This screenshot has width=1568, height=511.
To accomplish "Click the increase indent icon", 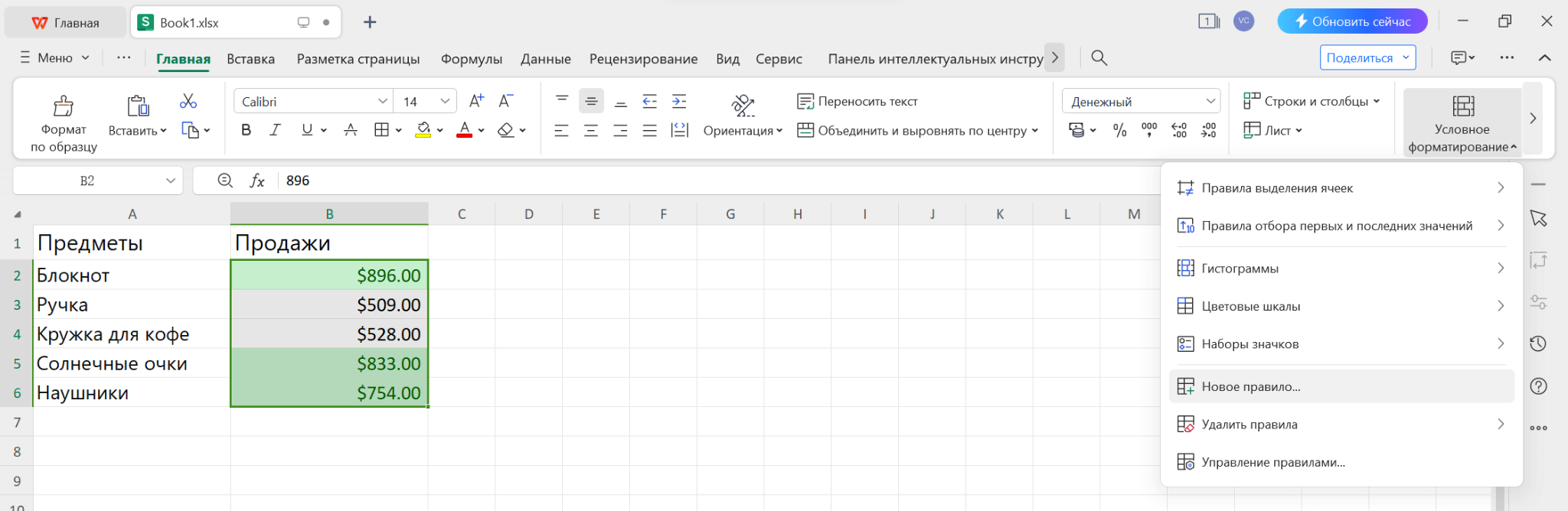I will [x=679, y=101].
